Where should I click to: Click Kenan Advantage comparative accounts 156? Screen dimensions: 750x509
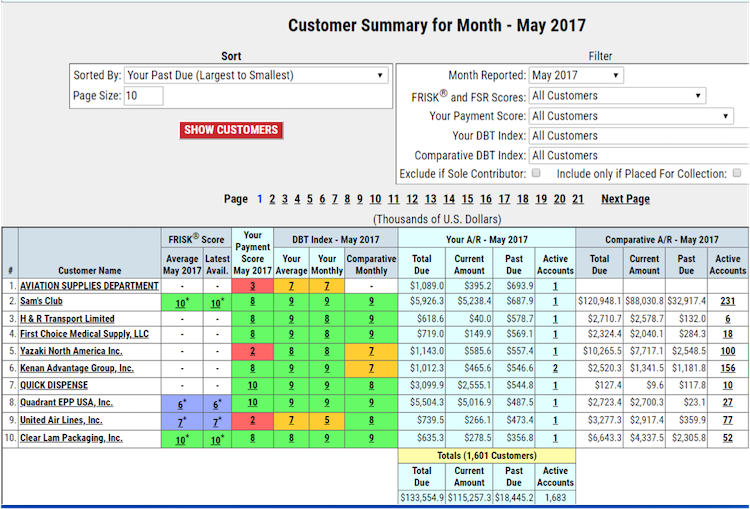728,368
